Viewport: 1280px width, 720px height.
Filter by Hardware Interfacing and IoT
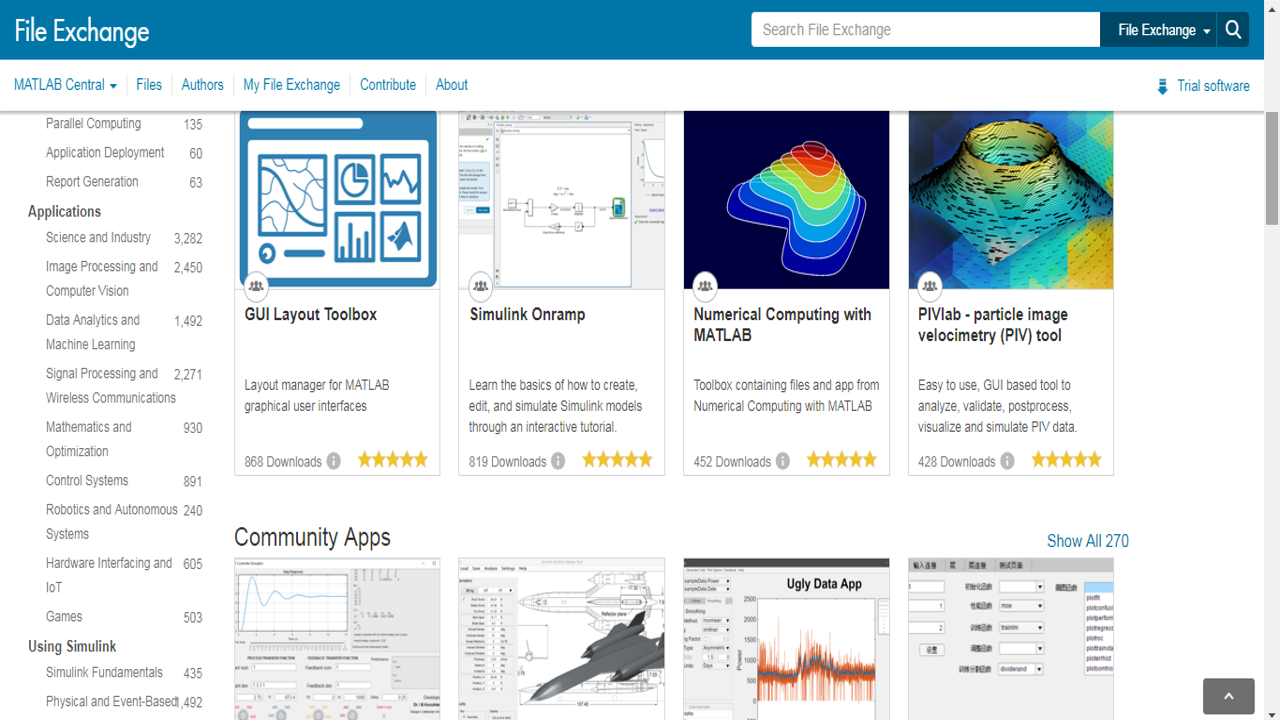click(109, 575)
